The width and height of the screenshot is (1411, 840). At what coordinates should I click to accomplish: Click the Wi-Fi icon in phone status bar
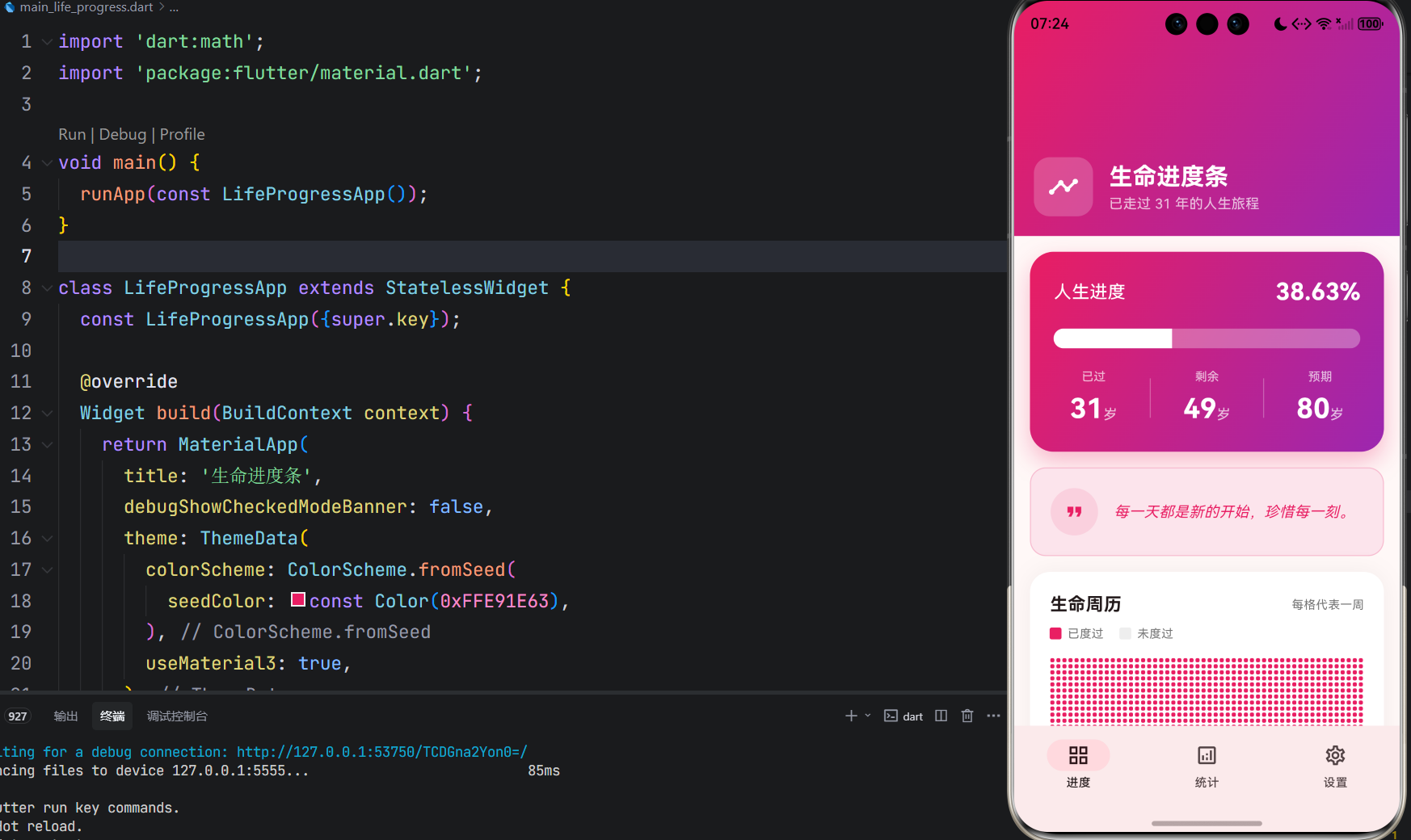(x=1324, y=24)
